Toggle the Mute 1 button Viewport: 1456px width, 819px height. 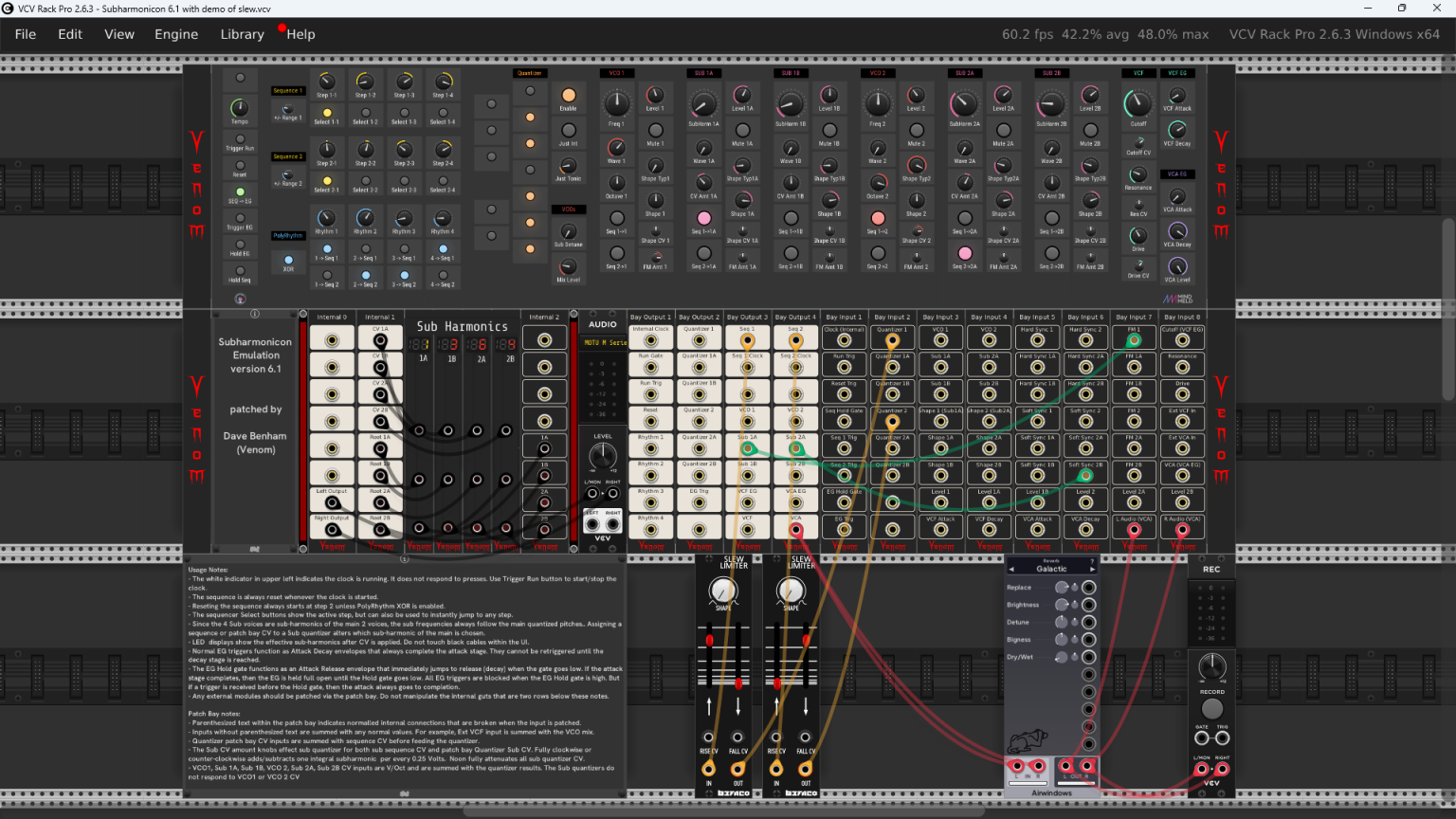tap(655, 130)
